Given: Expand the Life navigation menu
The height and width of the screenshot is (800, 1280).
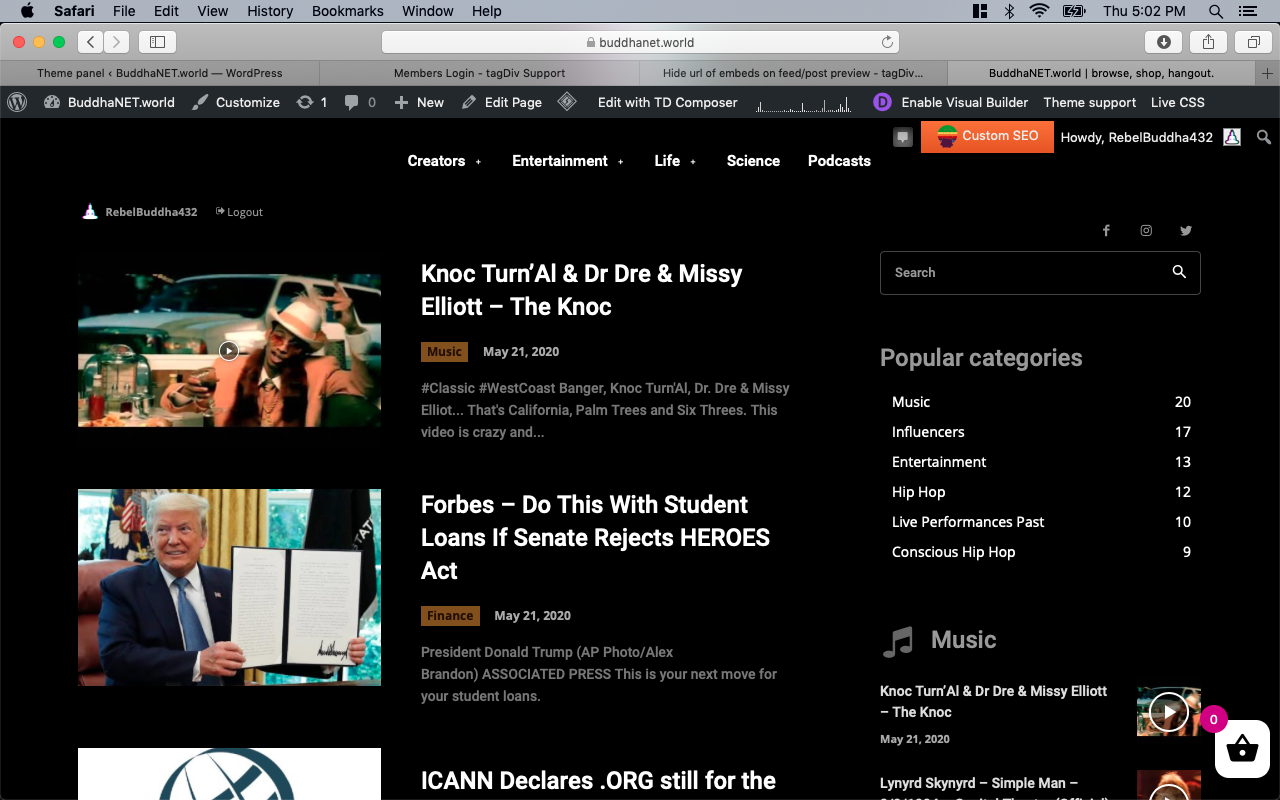Looking at the screenshot, I should tap(675, 161).
